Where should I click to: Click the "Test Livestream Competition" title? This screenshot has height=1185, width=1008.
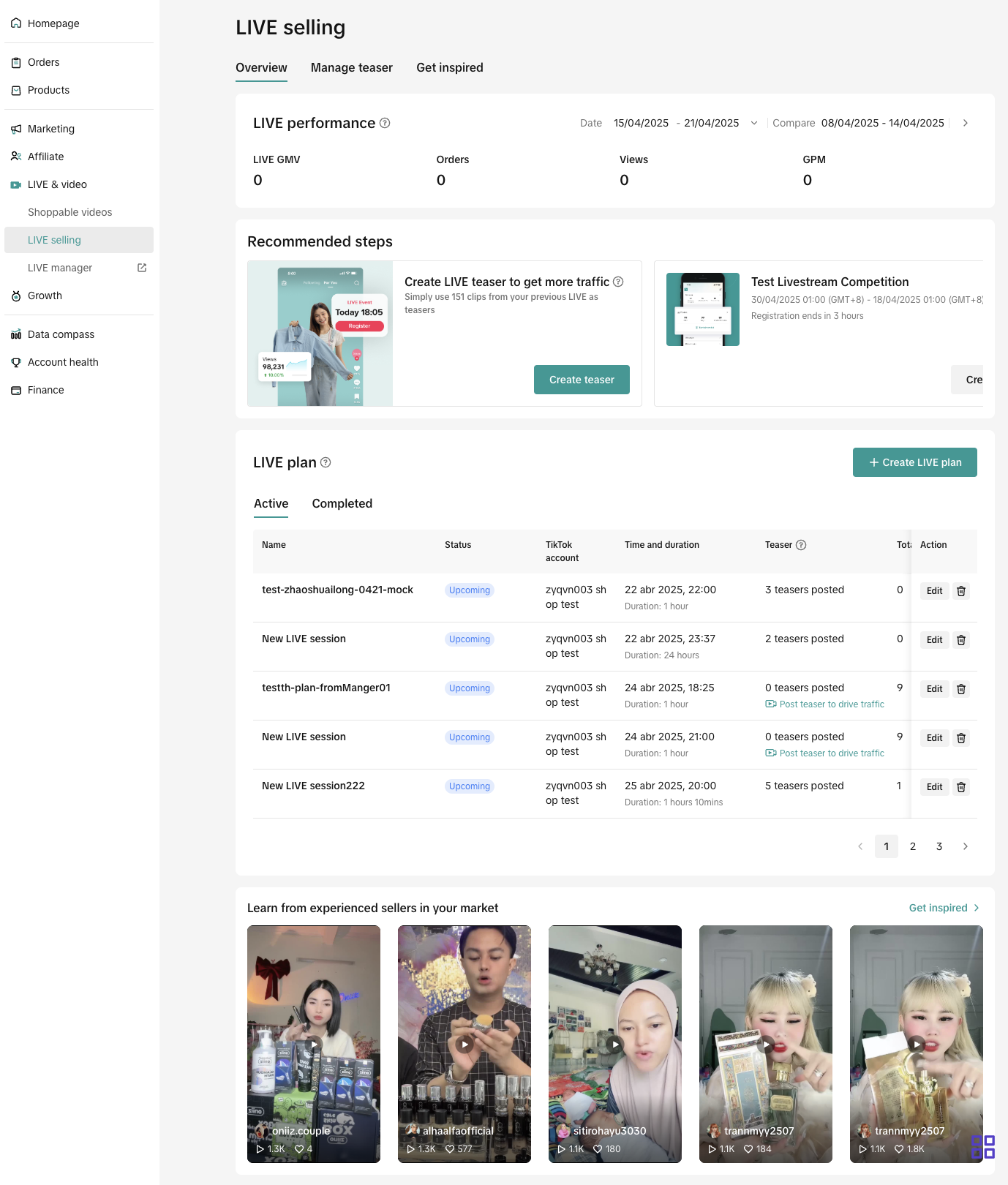click(x=830, y=282)
